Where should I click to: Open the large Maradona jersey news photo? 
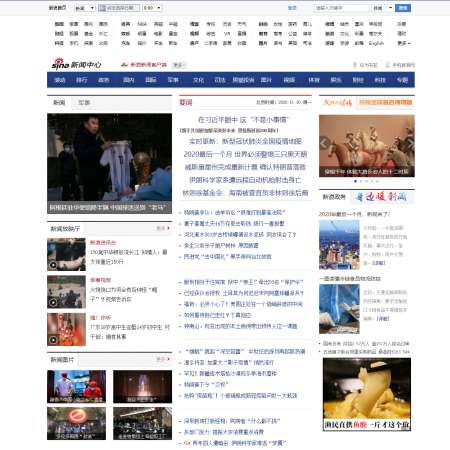109,163
